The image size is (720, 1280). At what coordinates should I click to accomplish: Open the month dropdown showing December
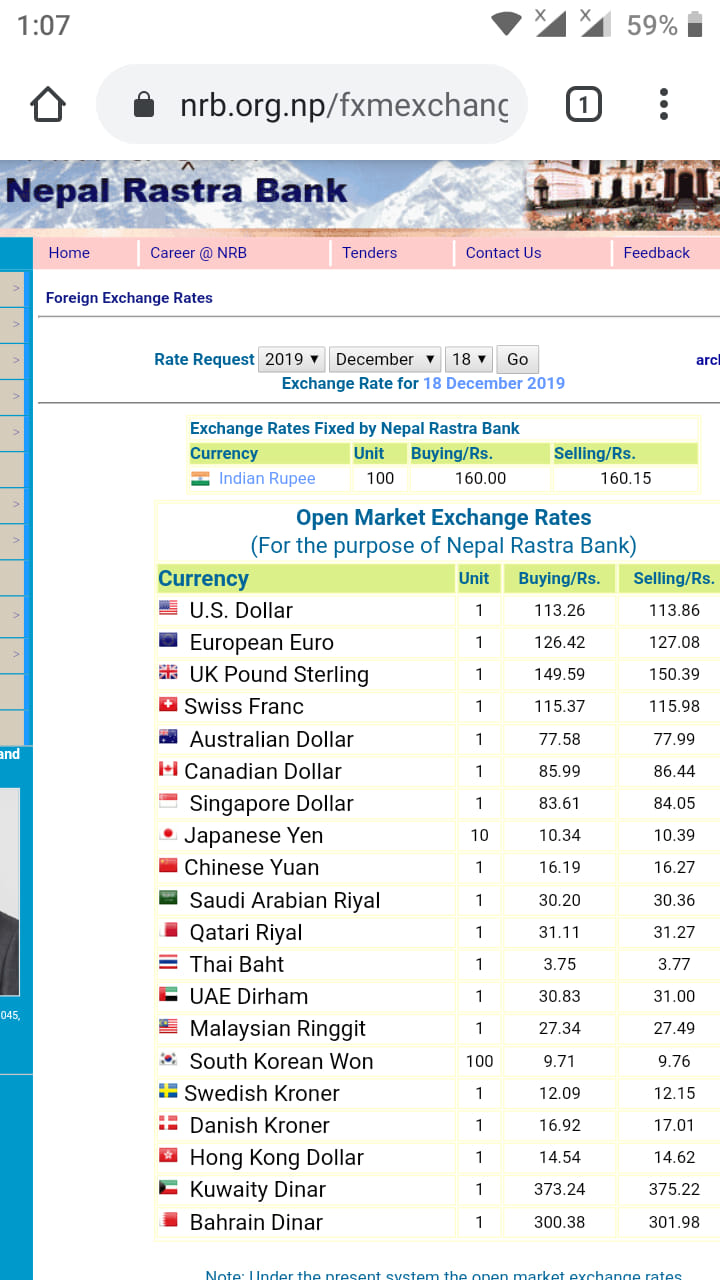point(385,359)
